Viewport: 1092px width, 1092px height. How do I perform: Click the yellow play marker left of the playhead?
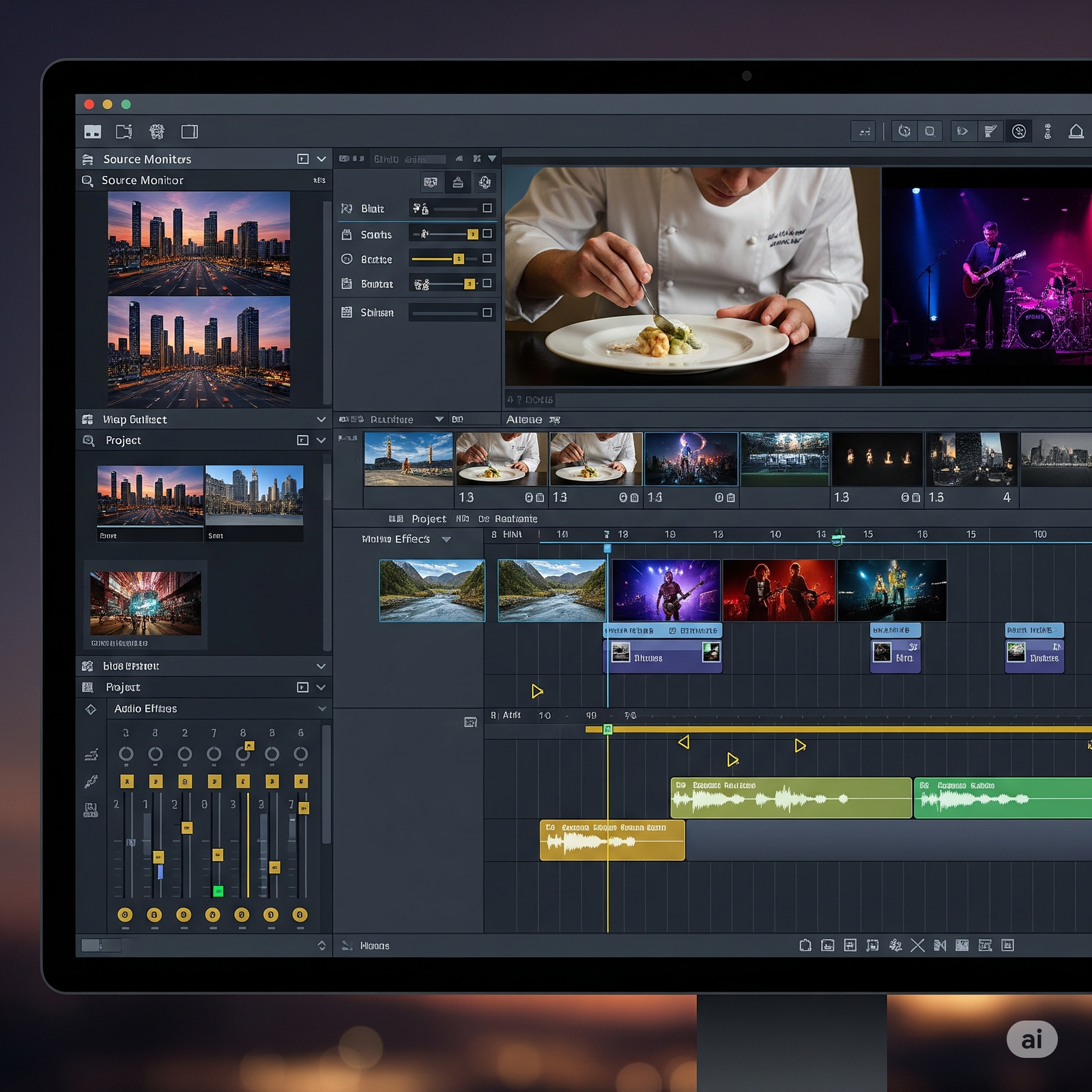pyautogui.click(x=537, y=691)
